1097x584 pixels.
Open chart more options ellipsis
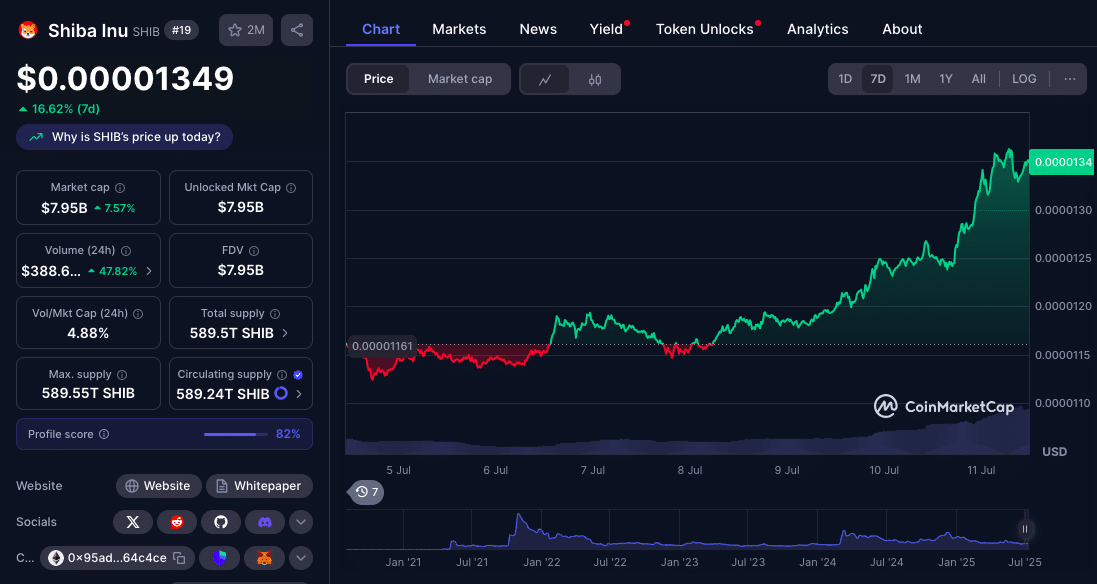point(1070,79)
